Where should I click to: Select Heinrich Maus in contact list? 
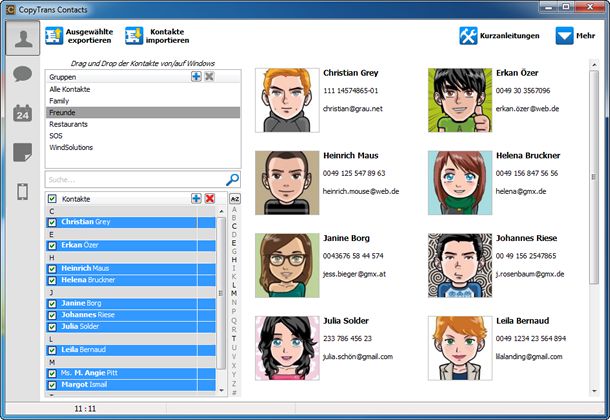click(131, 268)
